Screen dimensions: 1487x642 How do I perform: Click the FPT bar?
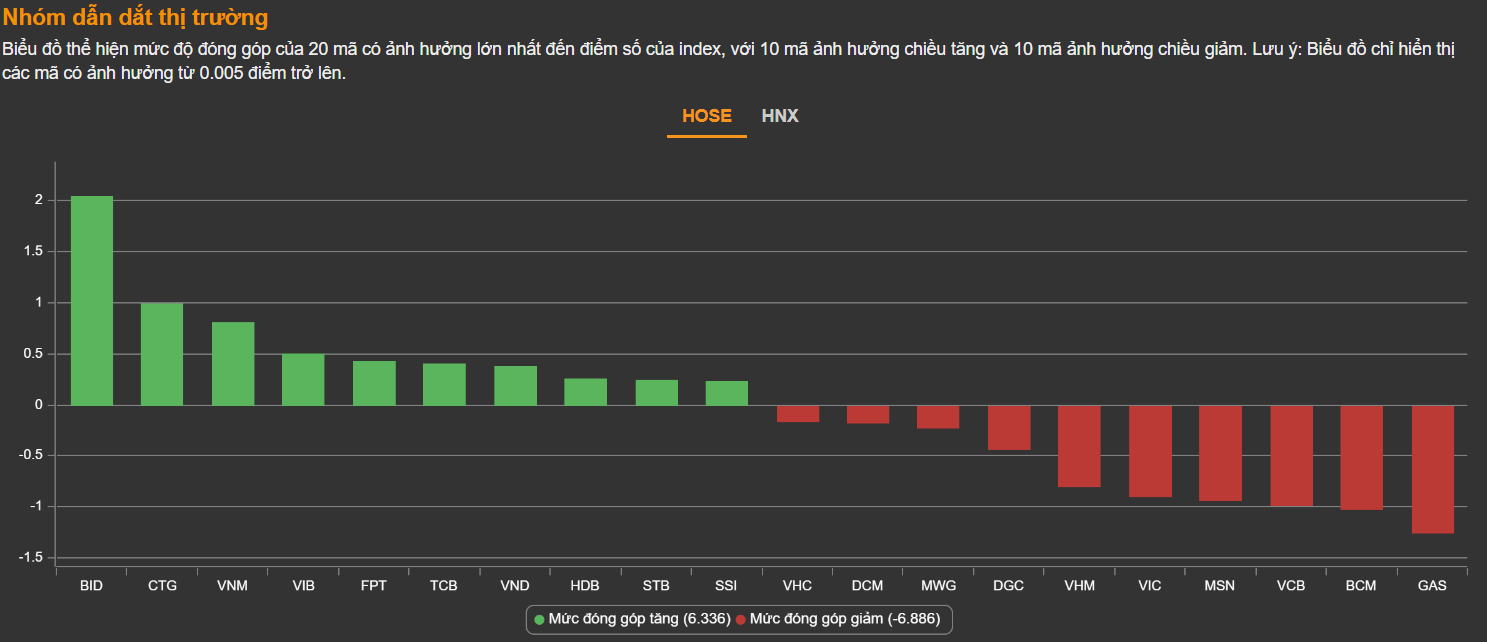pos(374,383)
